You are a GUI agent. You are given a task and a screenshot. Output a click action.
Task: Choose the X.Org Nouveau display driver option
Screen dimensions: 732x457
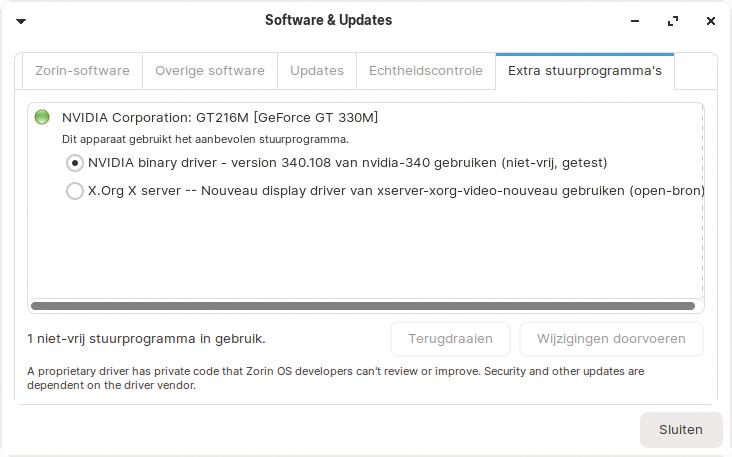click(x=75, y=191)
